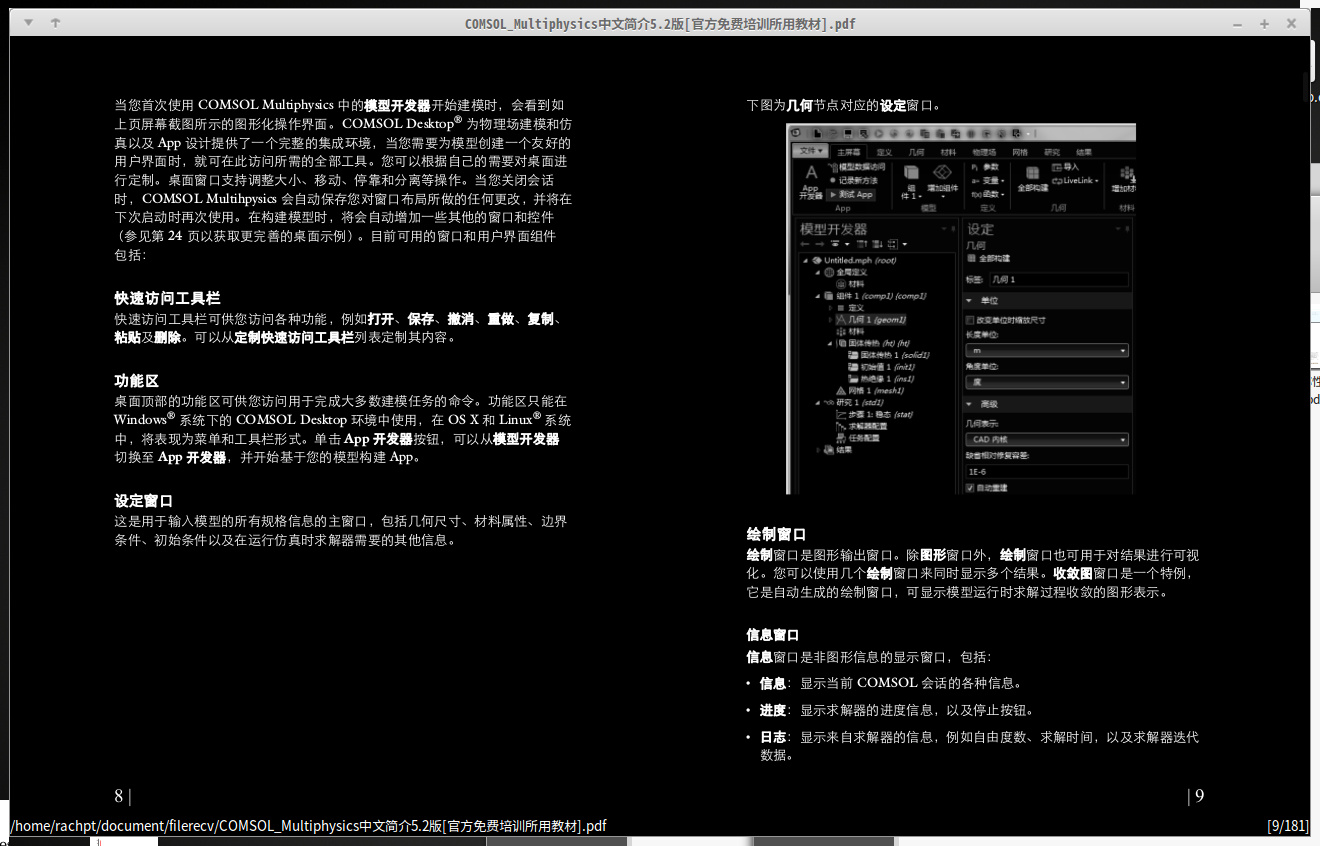Open the 长度单位 dropdown showing m
Image resolution: width=1320 pixels, height=846 pixels.
point(1047,350)
